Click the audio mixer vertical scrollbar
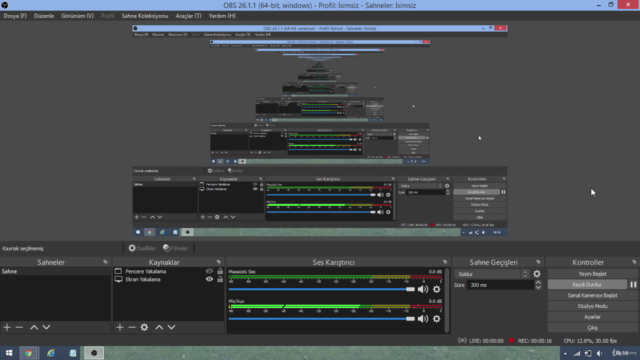 coord(447,300)
